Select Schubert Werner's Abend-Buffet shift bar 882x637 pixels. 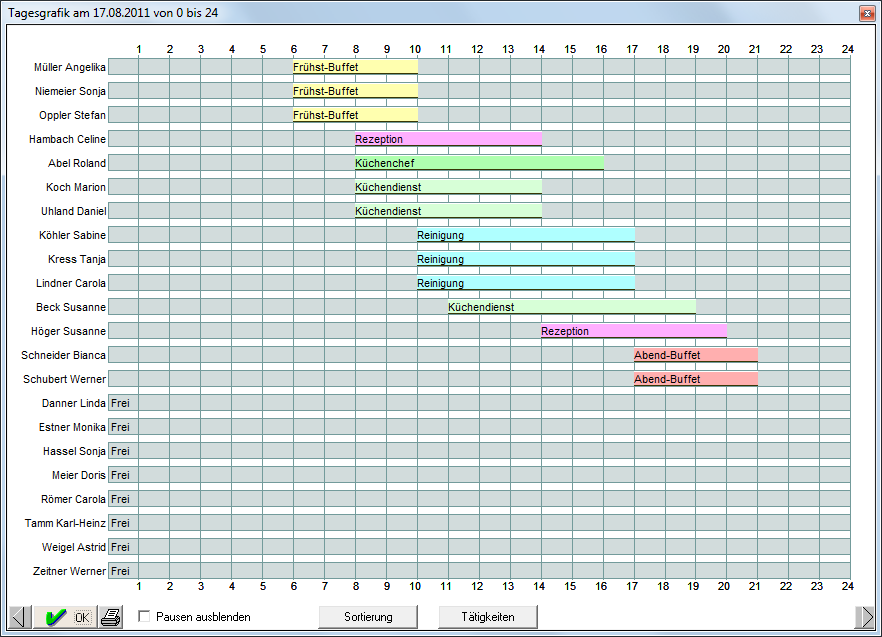pos(695,379)
